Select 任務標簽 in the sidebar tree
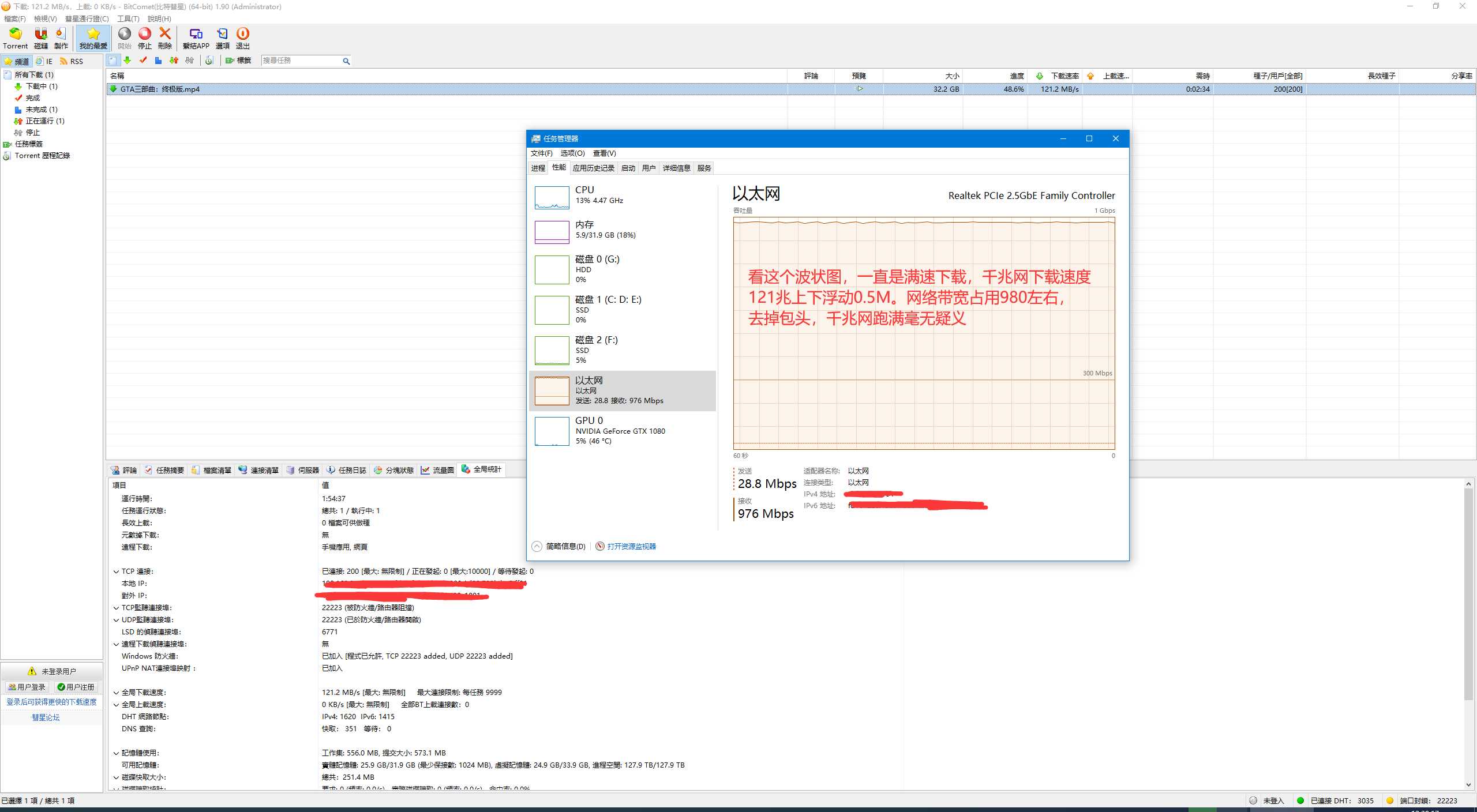This screenshot has width=1477, height=812. coord(29,144)
